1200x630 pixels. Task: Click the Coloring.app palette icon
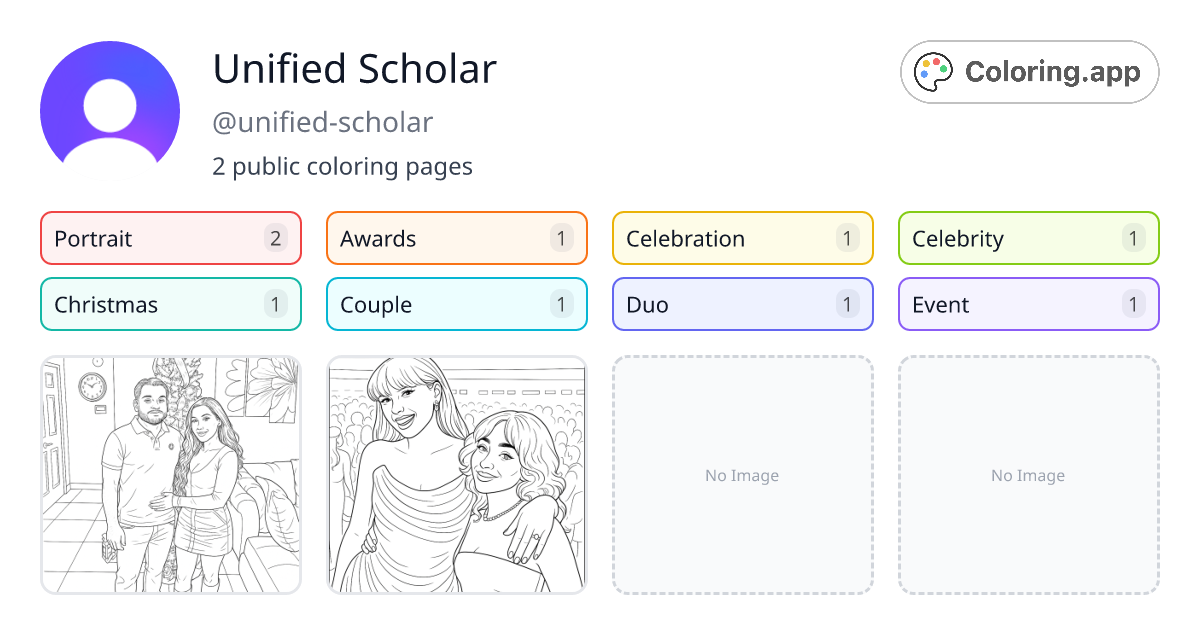tap(934, 71)
